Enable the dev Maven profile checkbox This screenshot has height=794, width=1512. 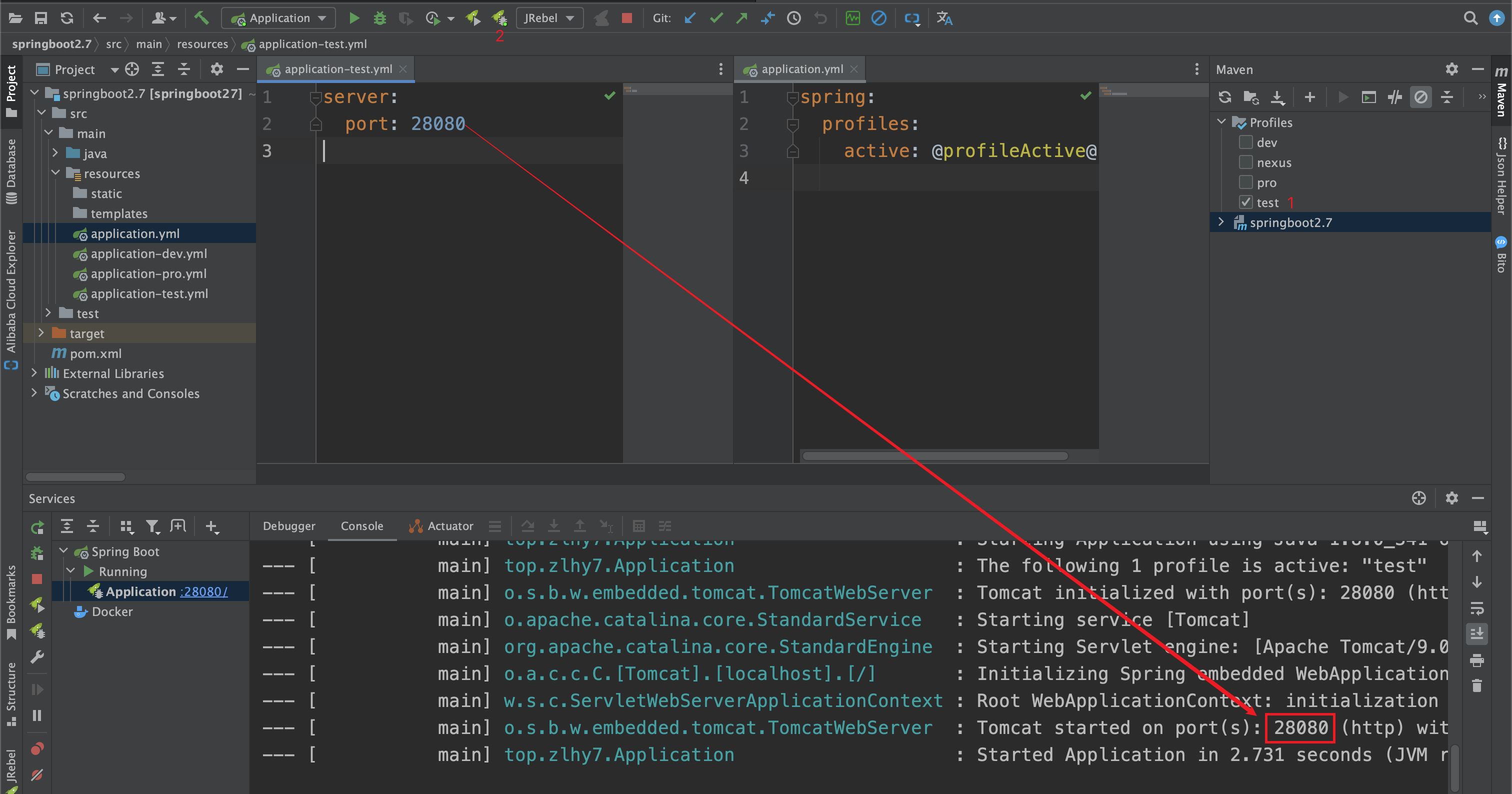click(x=1245, y=142)
